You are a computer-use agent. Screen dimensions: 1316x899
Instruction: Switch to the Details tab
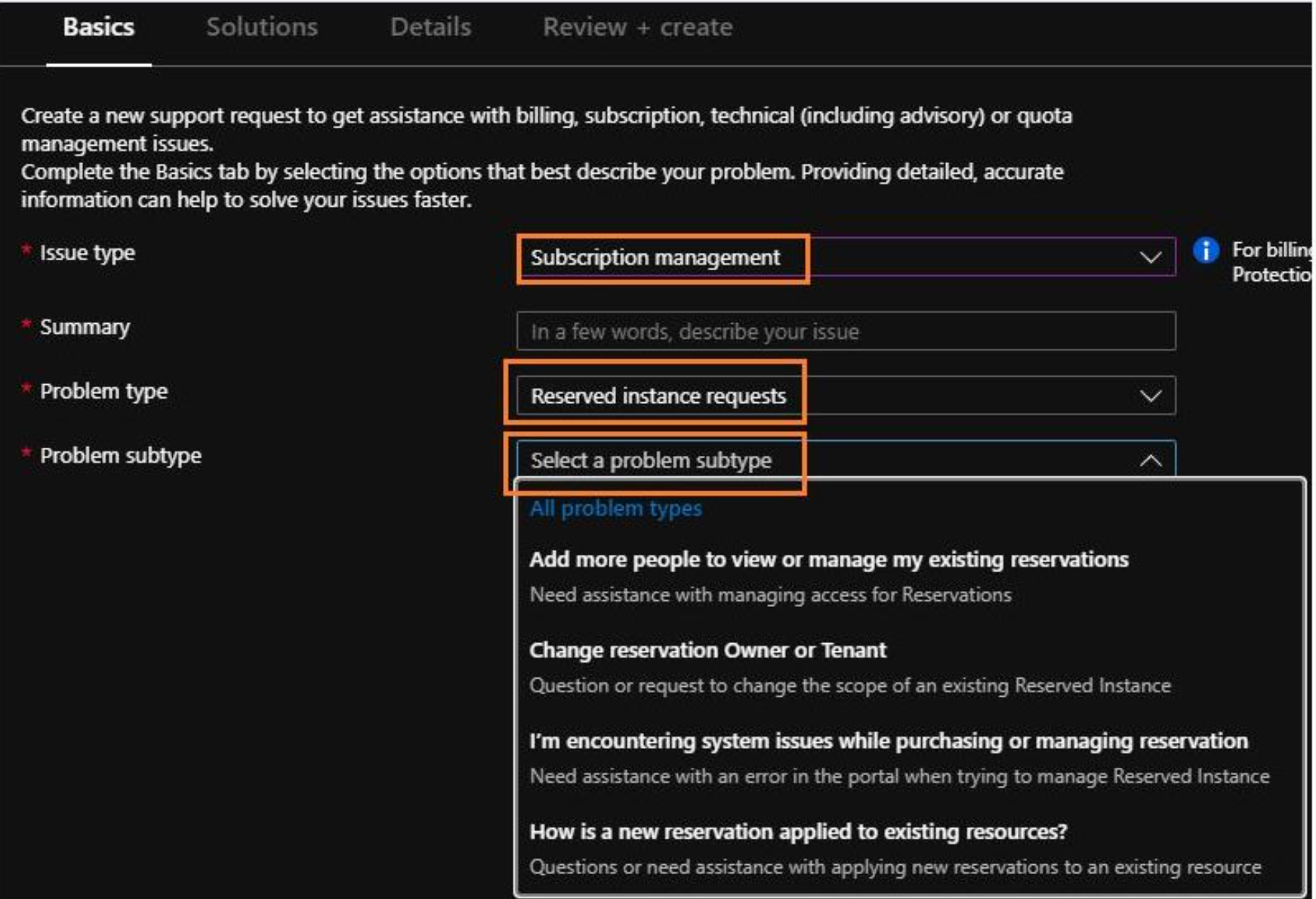point(431,25)
